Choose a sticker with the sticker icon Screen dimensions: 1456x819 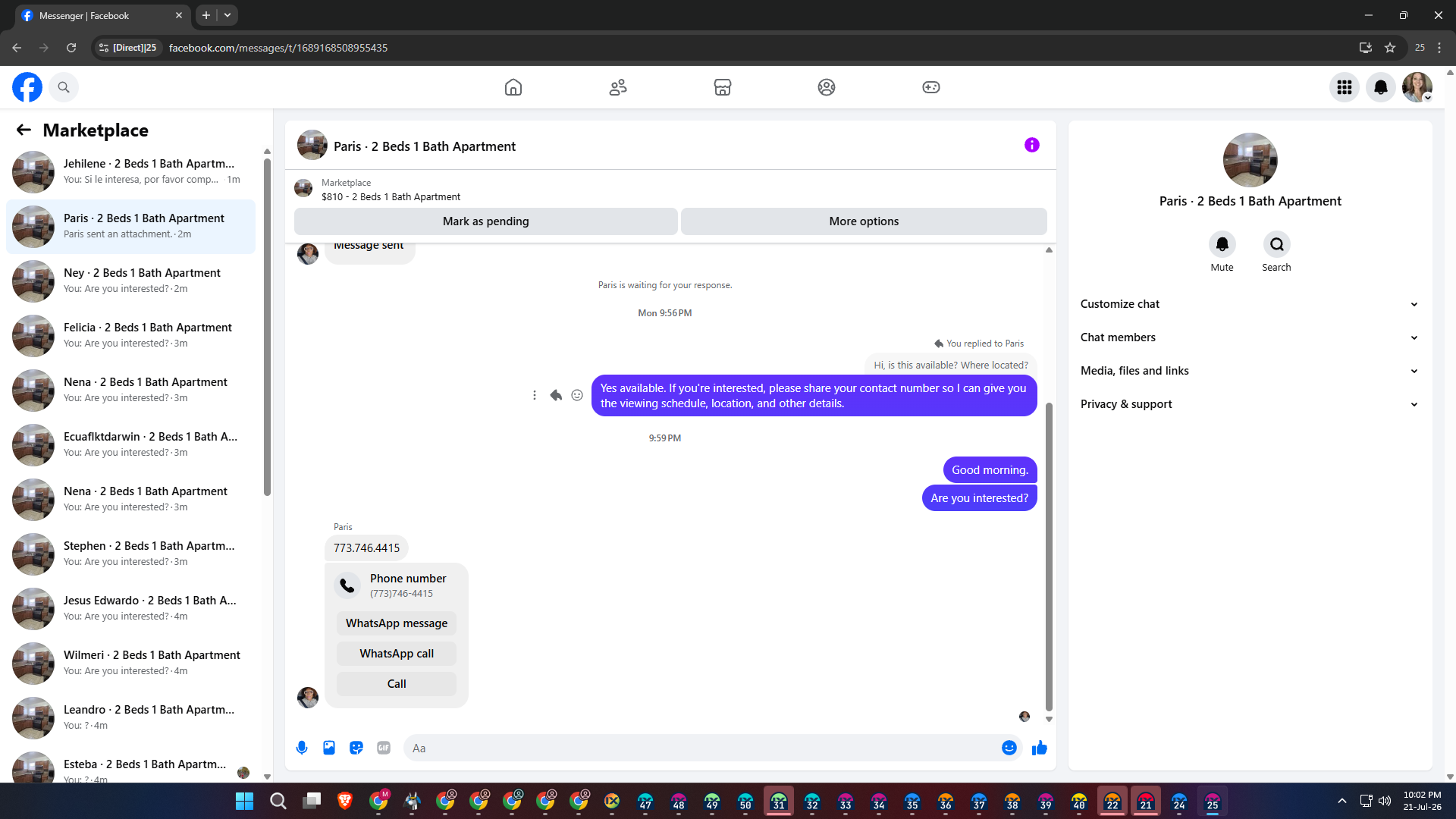356,748
